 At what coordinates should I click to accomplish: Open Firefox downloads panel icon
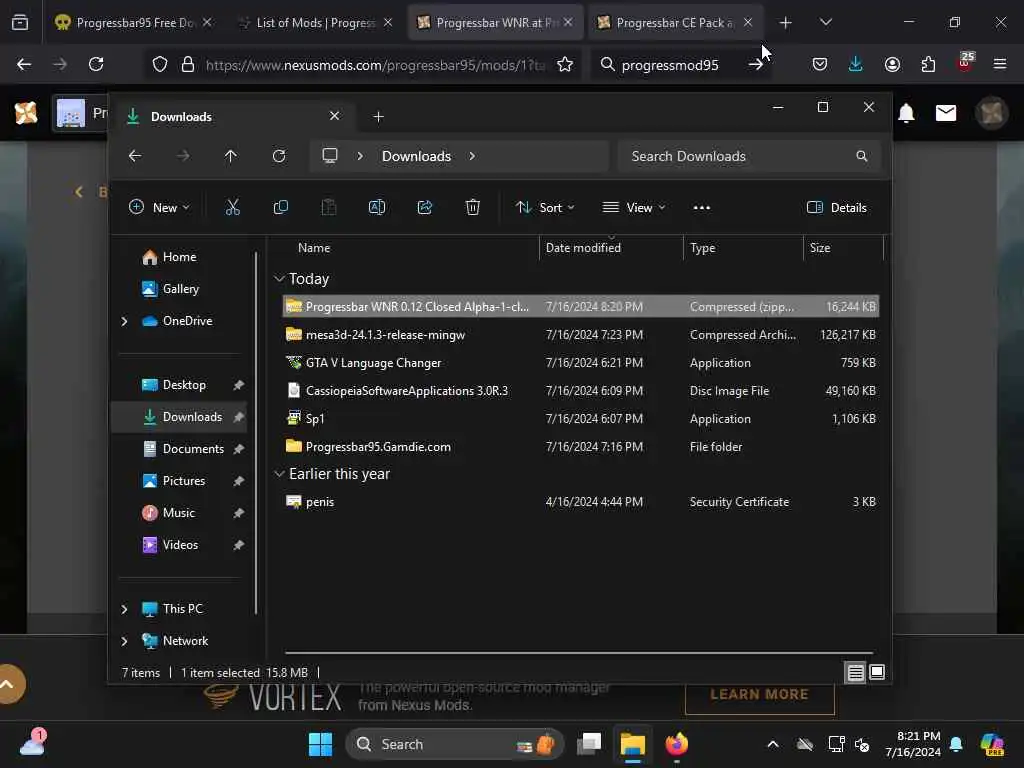coord(856,64)
